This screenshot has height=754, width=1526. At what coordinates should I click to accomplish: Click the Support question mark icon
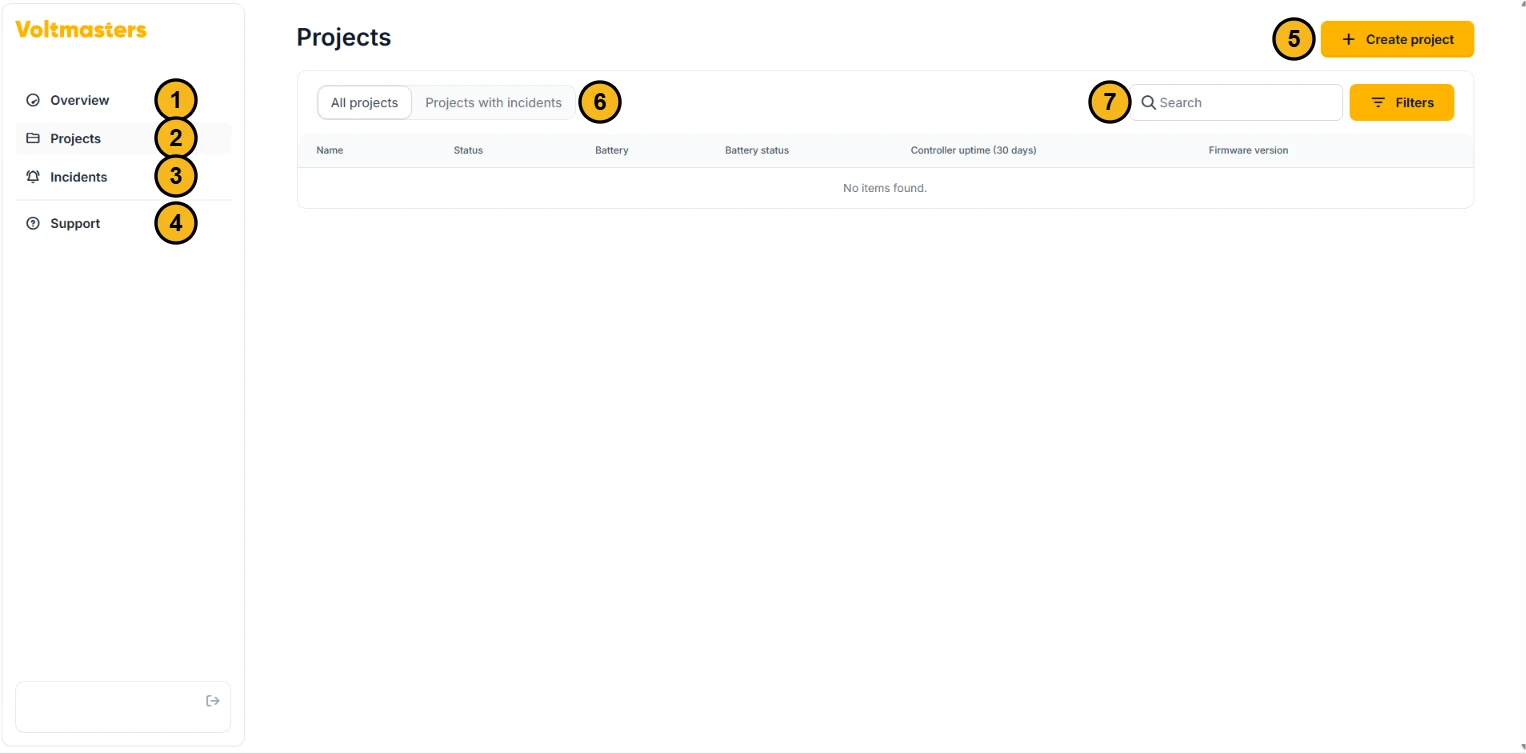pyautogui.click(x=33, y=224)
